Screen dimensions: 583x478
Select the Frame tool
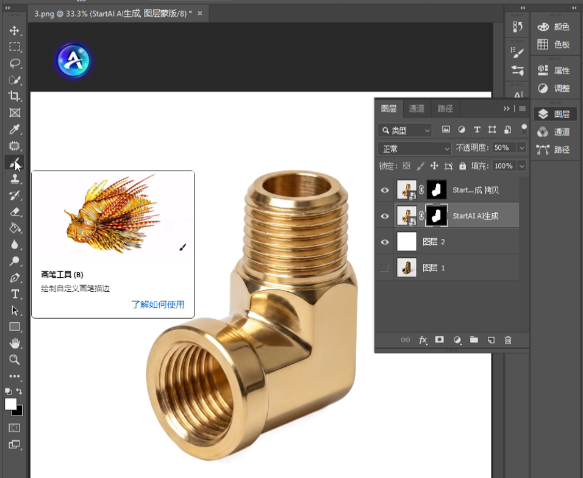(x=15, y=113)
